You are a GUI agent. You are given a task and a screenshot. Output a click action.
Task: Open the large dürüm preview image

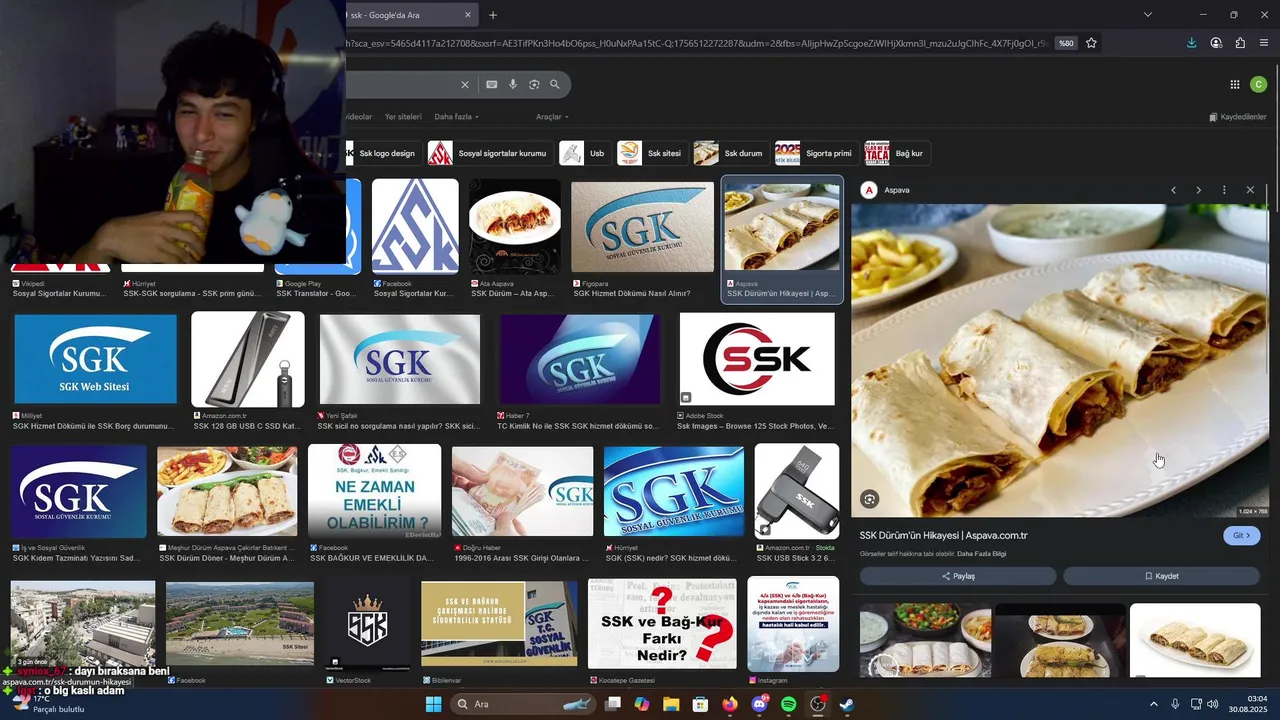click(1060, 360)
